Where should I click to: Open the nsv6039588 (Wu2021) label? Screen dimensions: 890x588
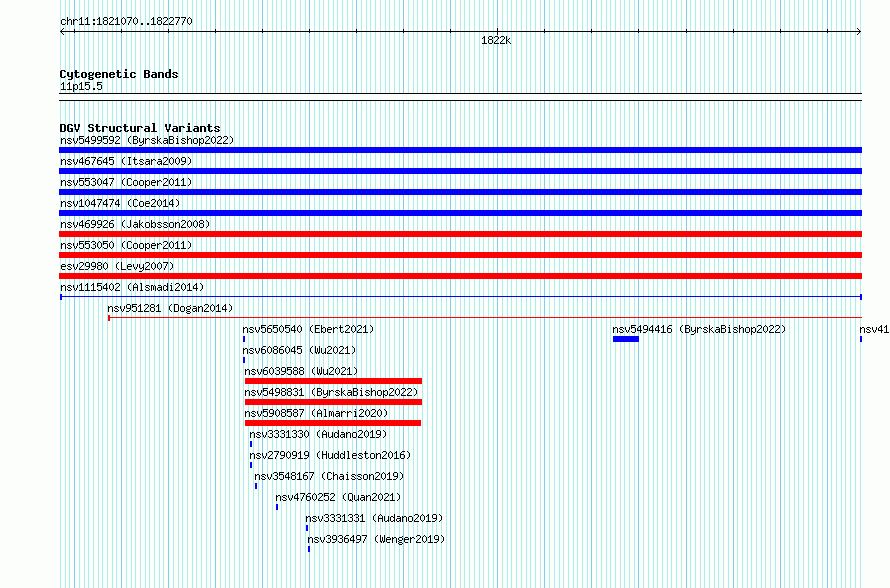click(301, 371)
